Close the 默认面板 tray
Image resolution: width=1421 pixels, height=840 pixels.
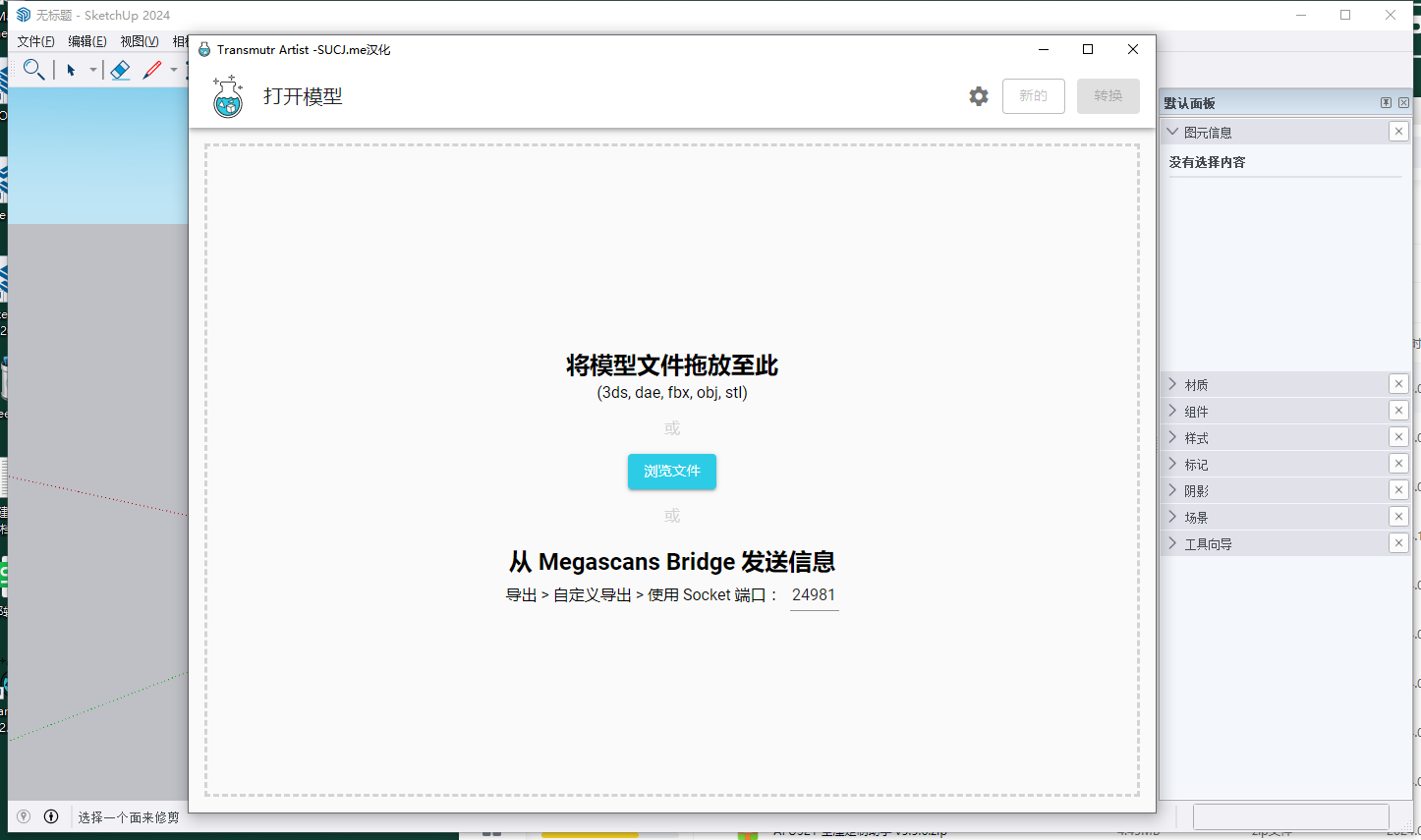coord(1403,103)
